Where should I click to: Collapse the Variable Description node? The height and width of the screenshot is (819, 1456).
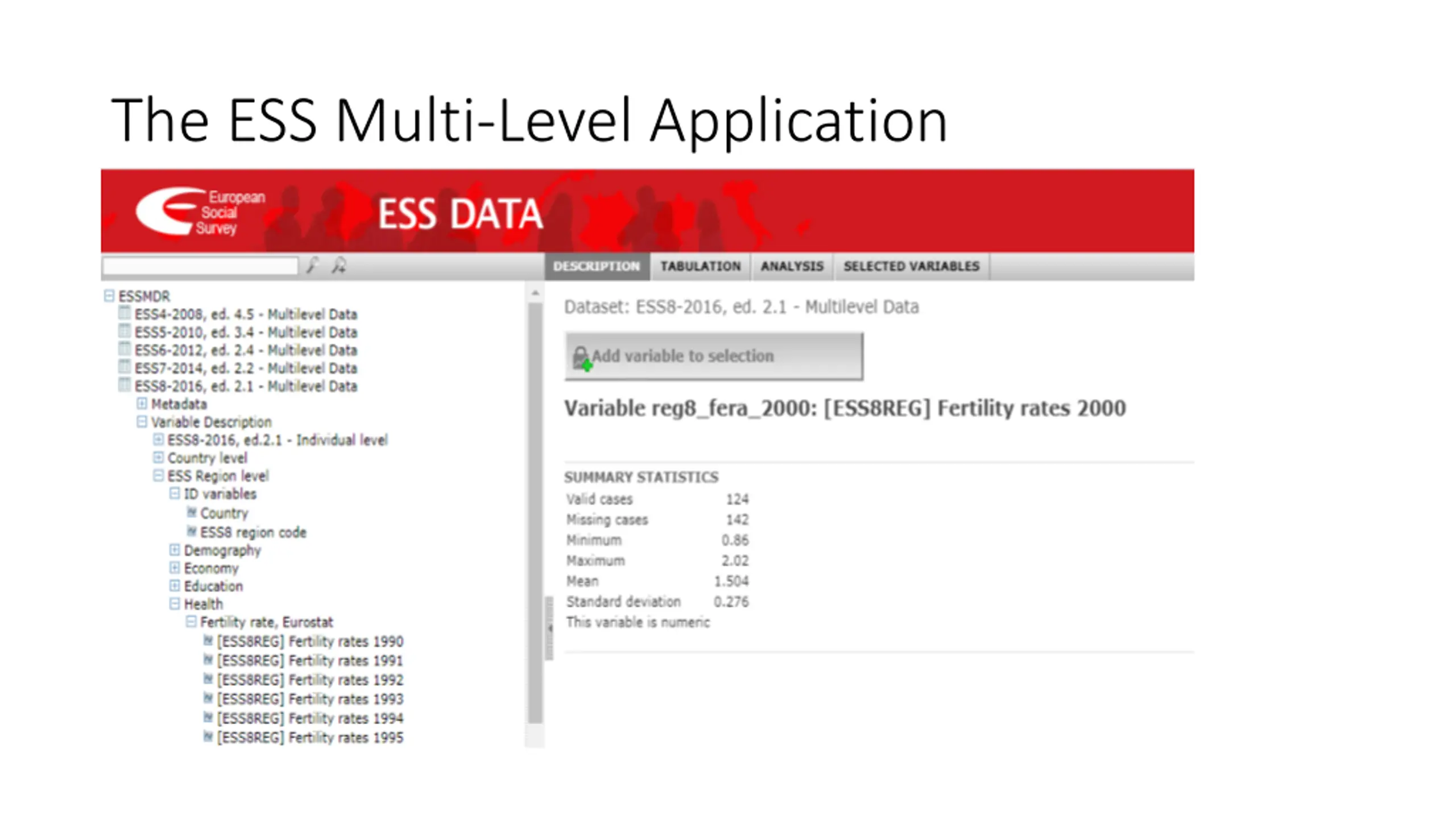(142, 421)
